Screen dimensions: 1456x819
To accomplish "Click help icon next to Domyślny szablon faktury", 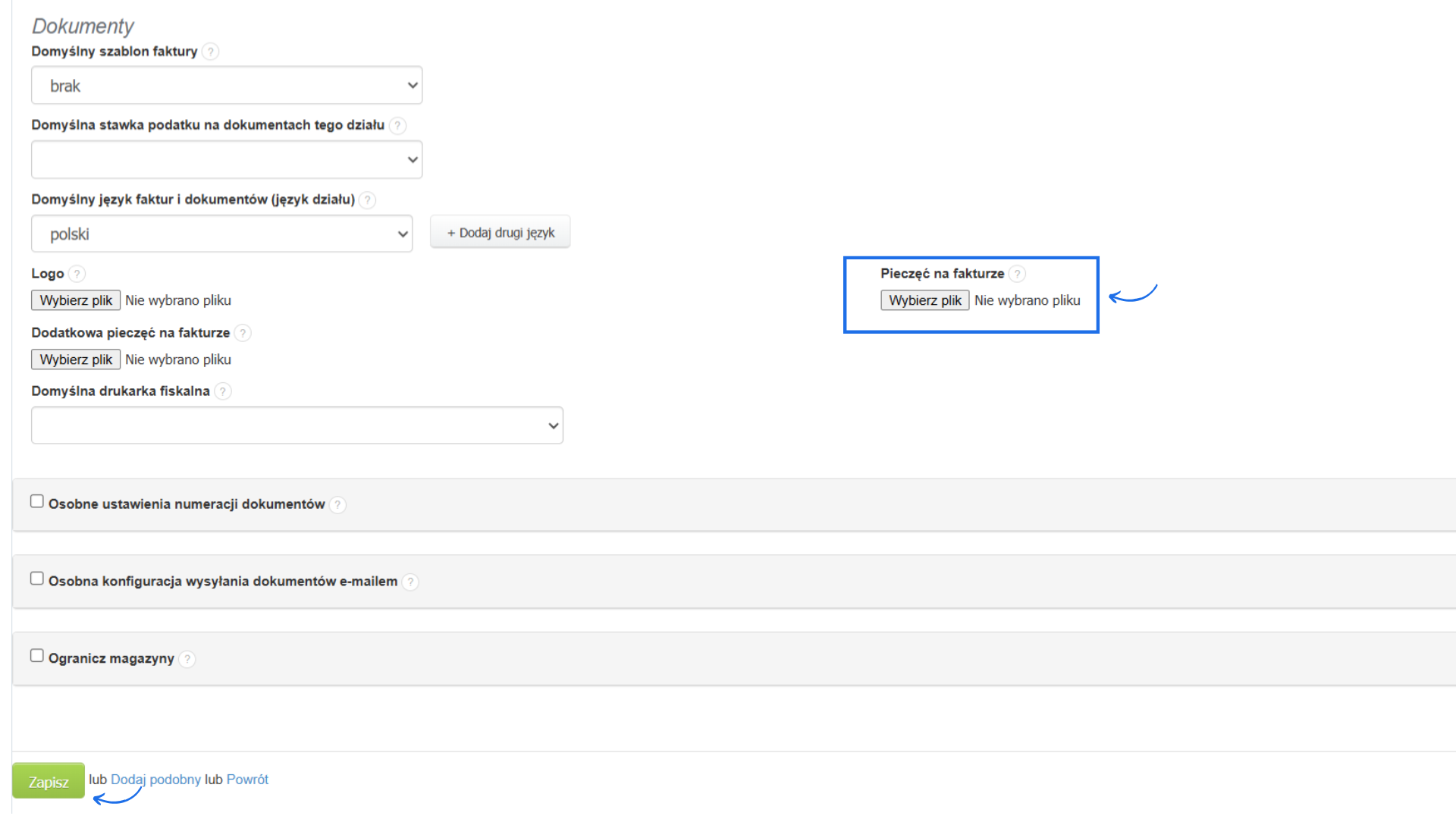I will 211,52.
